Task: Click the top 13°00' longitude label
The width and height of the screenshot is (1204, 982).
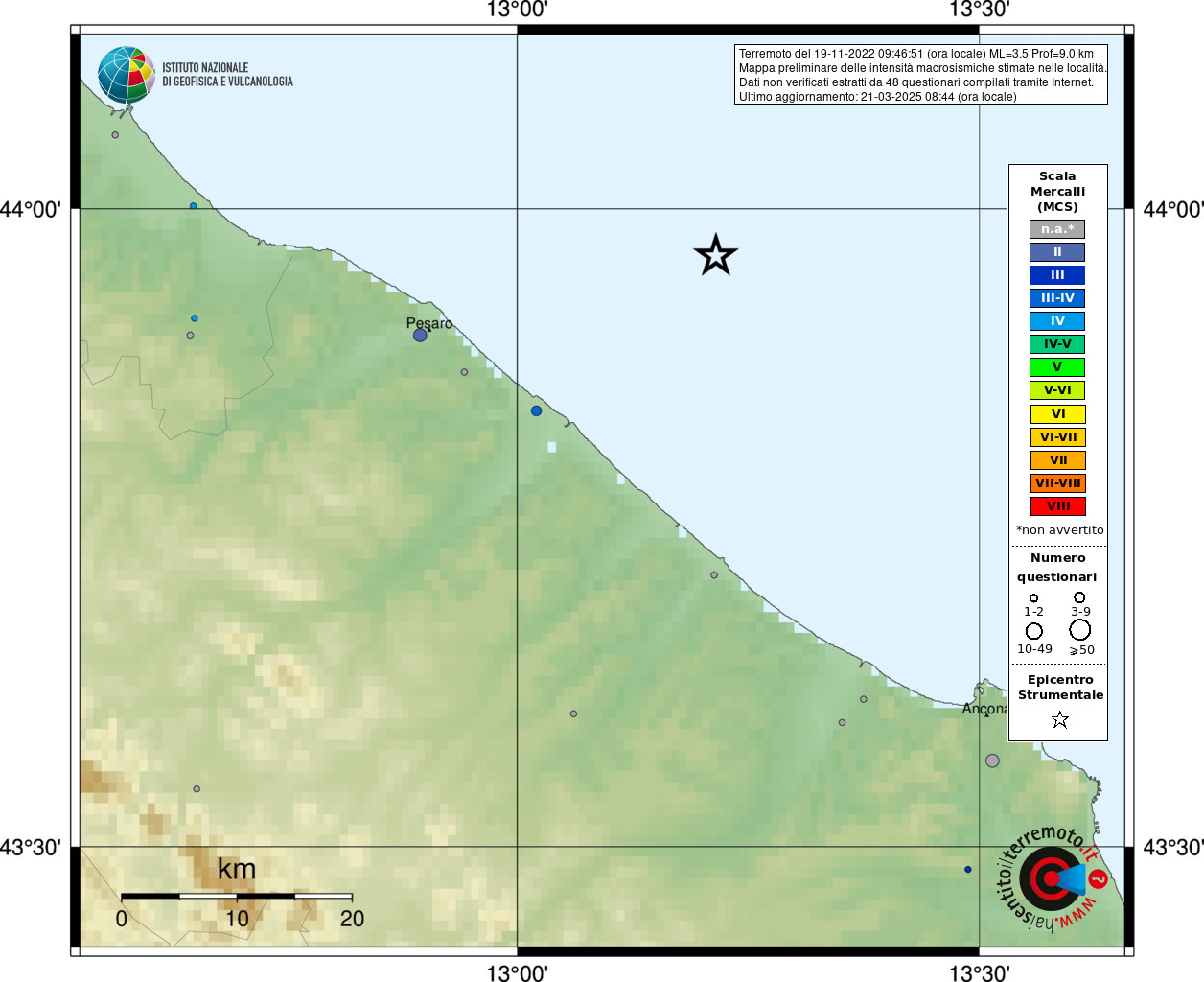Action: point(518,11)
